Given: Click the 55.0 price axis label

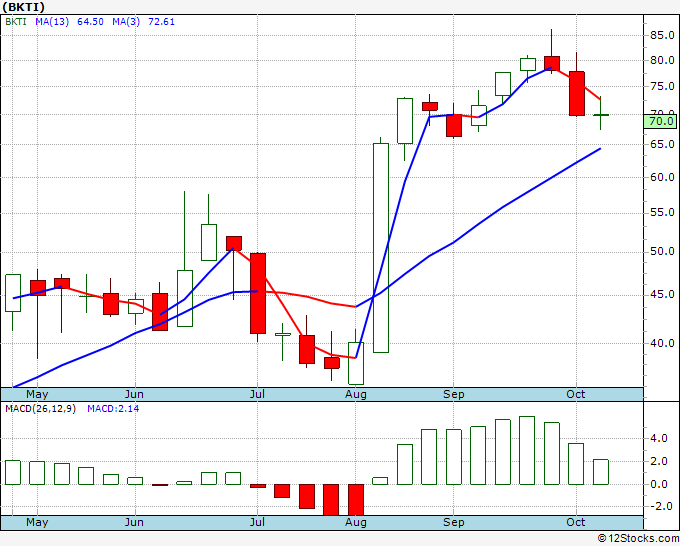Looking at the screenshot, I should click(x=662, y=213).
